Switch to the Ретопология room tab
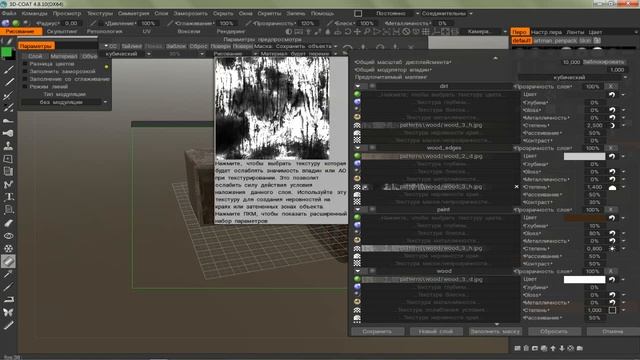 pyautogui.click(x=104, y=31)
